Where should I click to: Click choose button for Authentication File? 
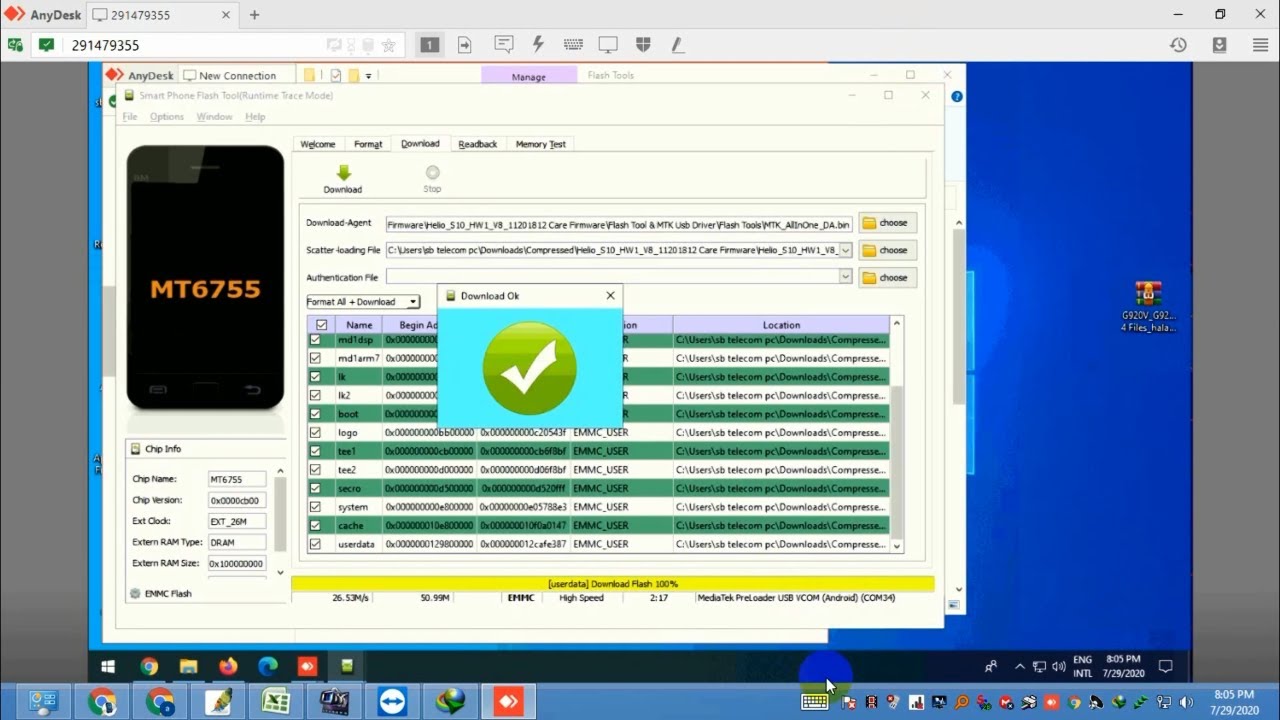[x=887, y=277]
